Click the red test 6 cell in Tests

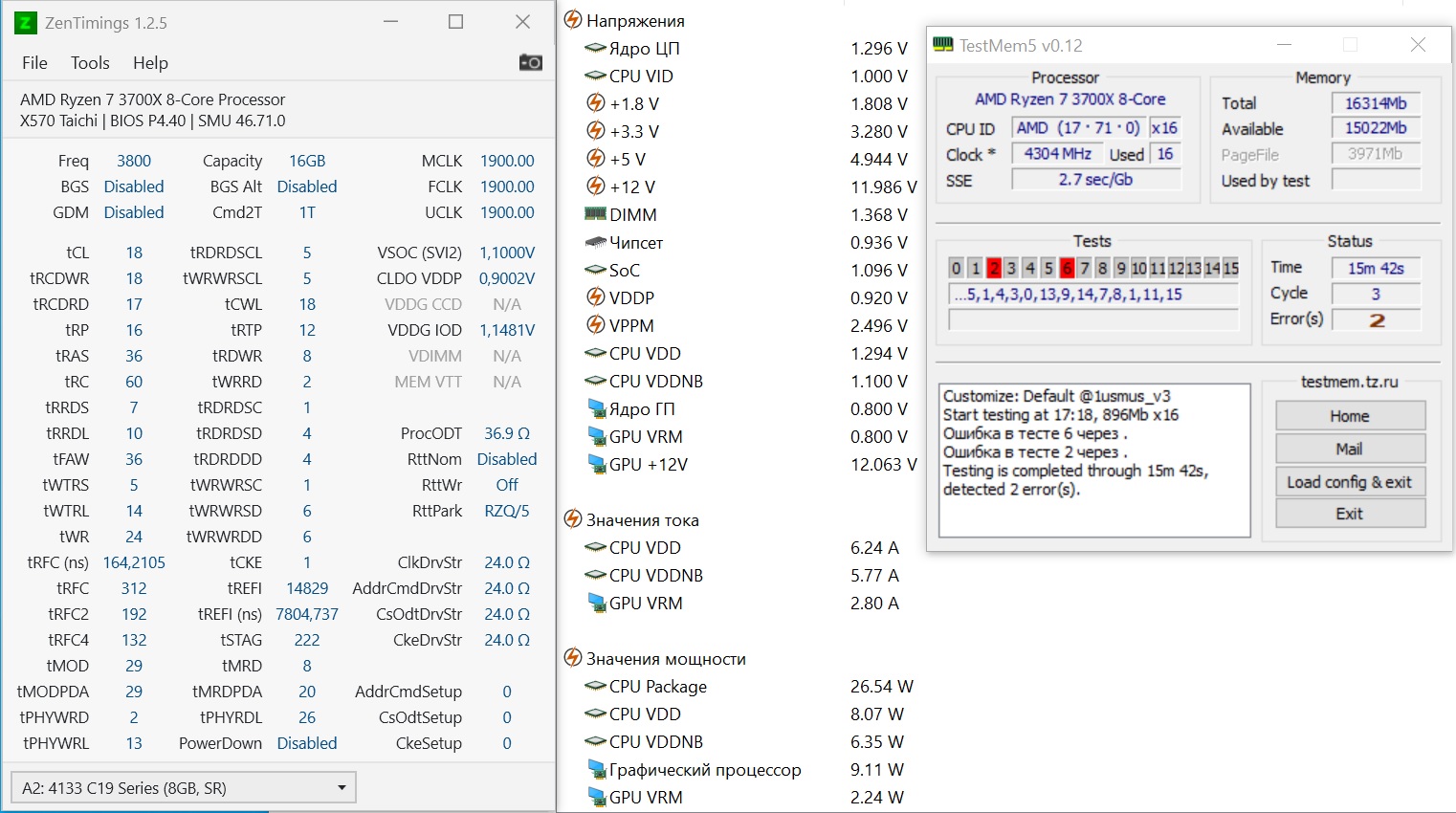1066,268
